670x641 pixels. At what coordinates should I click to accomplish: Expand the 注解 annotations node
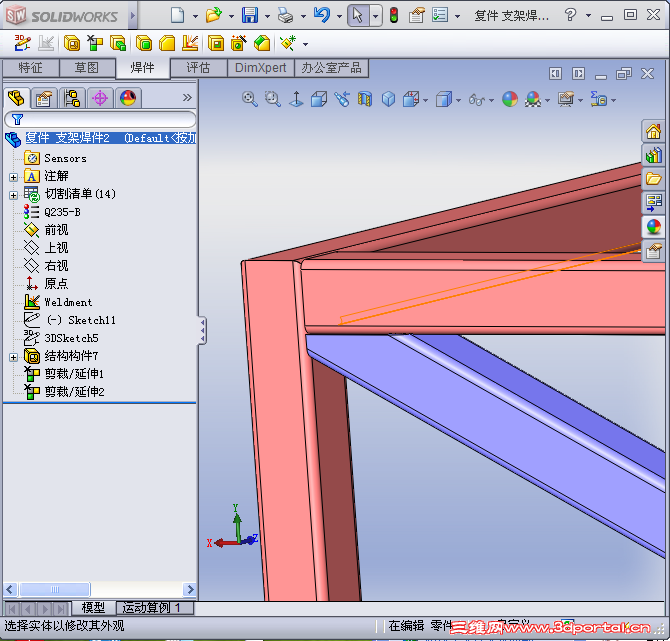(13, 177)
